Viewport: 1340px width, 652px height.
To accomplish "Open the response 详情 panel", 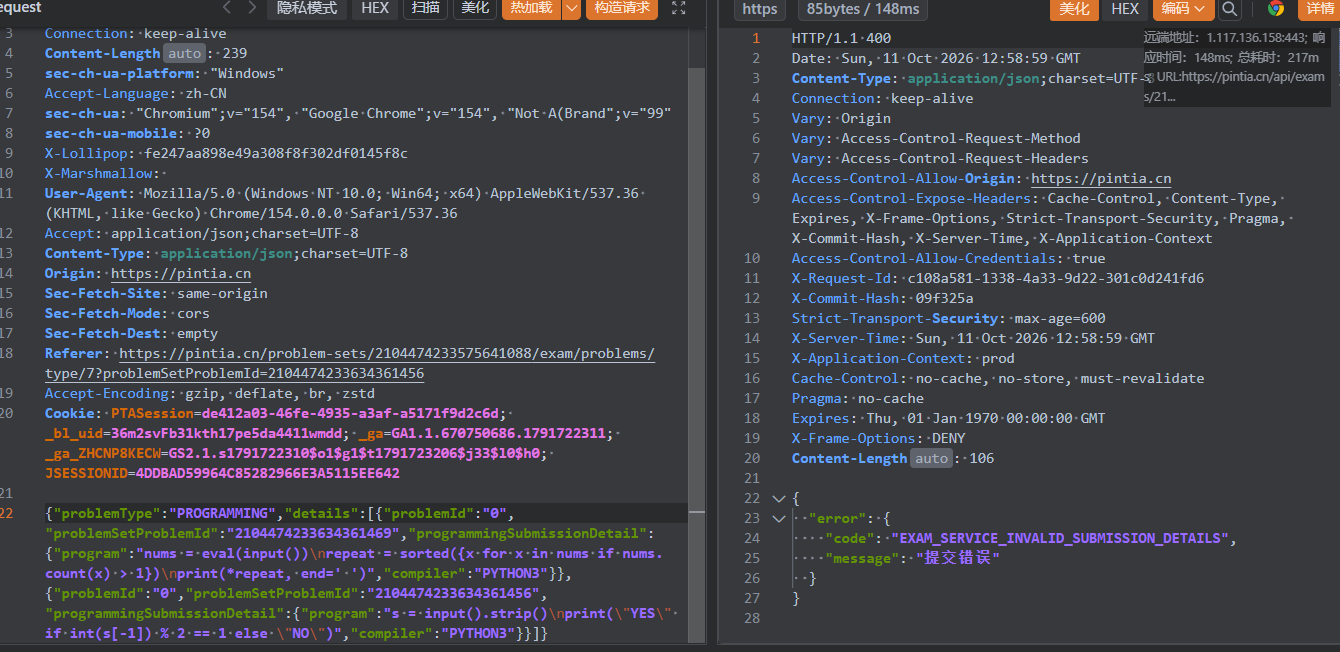I will (1319, 9).
